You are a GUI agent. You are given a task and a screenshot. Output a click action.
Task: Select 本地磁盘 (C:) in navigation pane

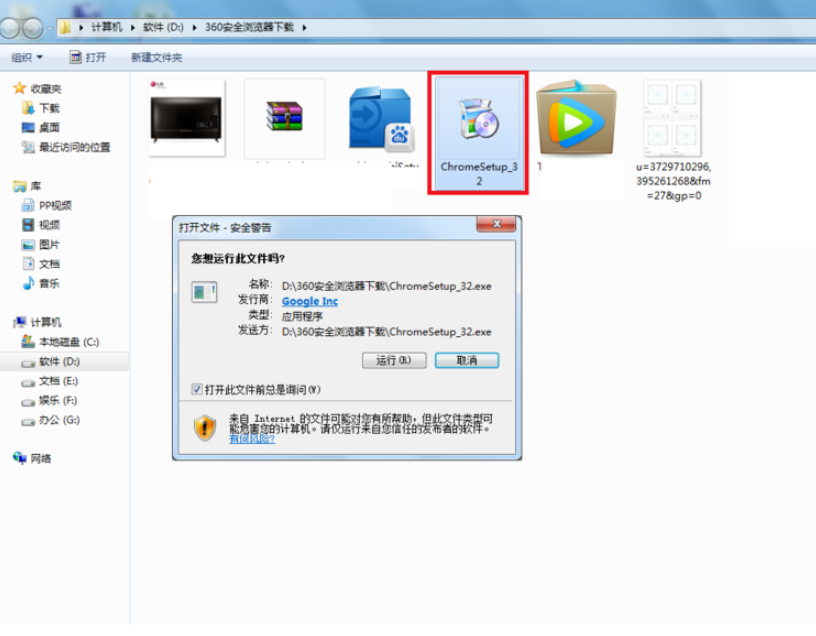tap(68, 342)
